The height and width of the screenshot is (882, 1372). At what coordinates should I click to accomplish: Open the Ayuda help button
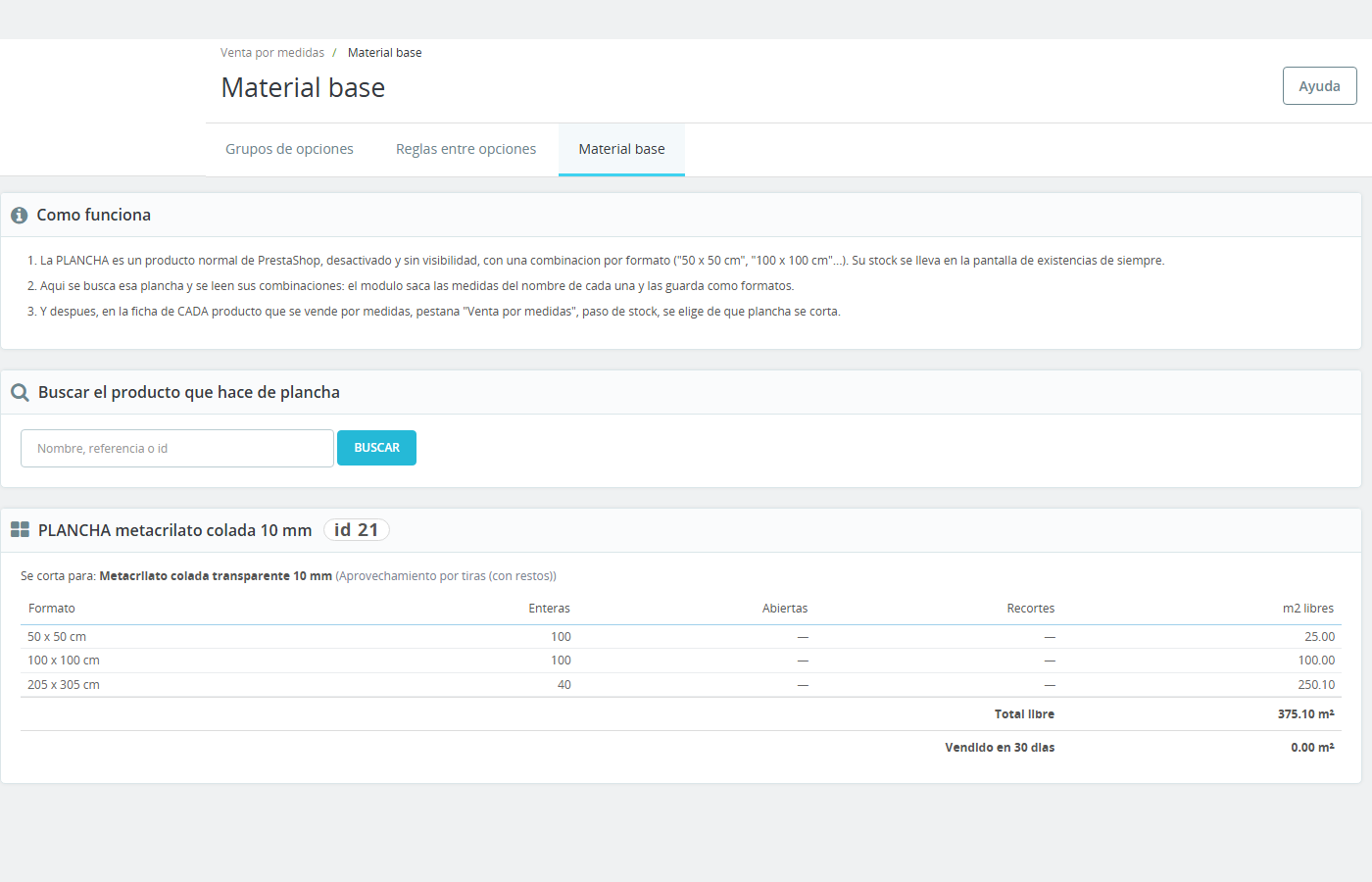coord(1319,86)
